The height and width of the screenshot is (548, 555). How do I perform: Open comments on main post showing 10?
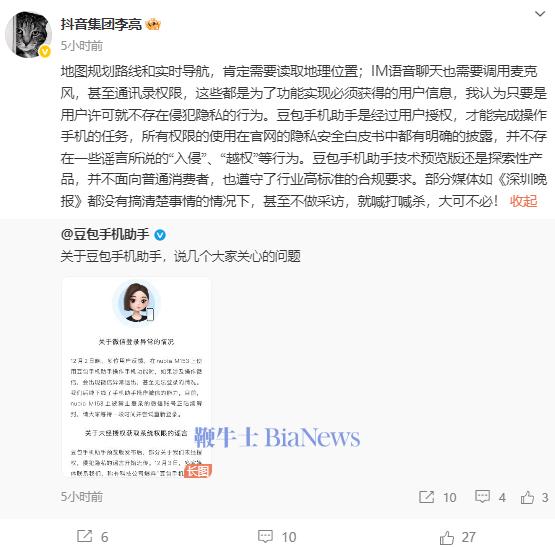click(277, 537)
